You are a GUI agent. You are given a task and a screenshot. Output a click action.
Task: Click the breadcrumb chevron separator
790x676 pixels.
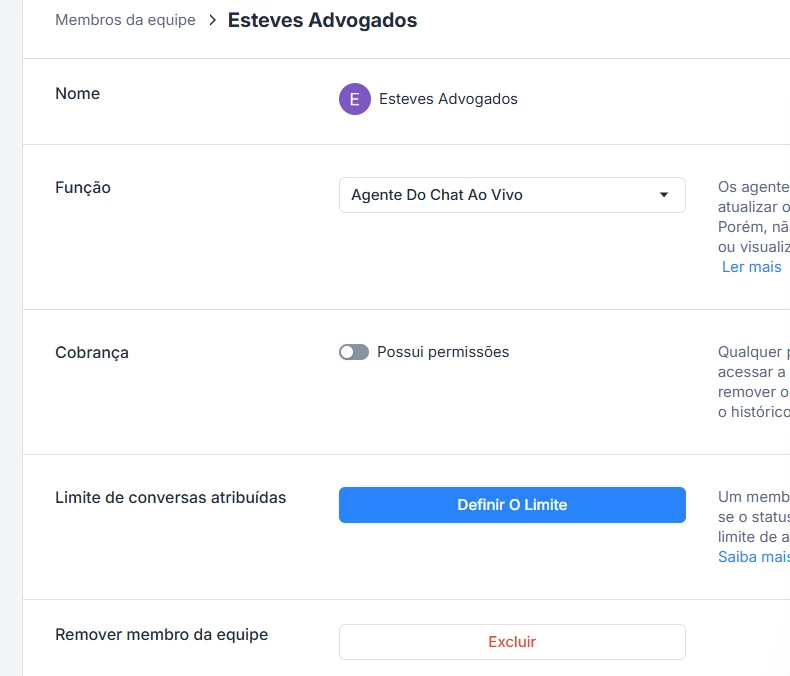(x=212, y=20)
